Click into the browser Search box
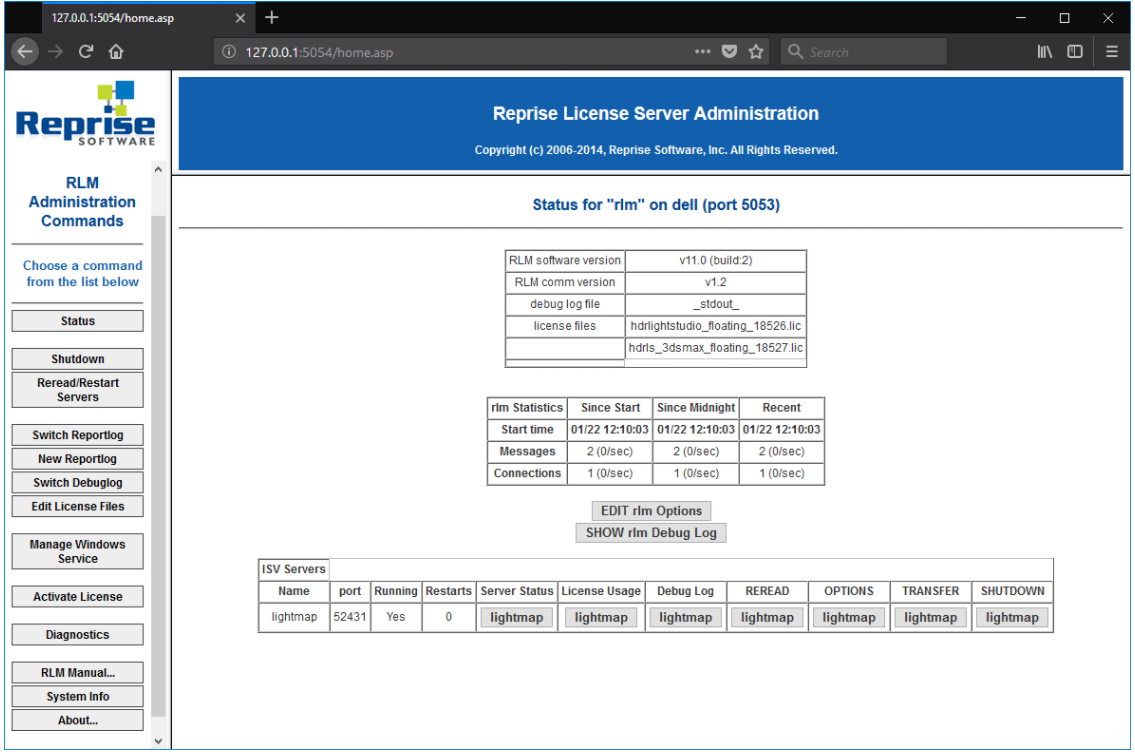Image resolution: width=1135 pixels, height=754 pixels. coord(864,52)
